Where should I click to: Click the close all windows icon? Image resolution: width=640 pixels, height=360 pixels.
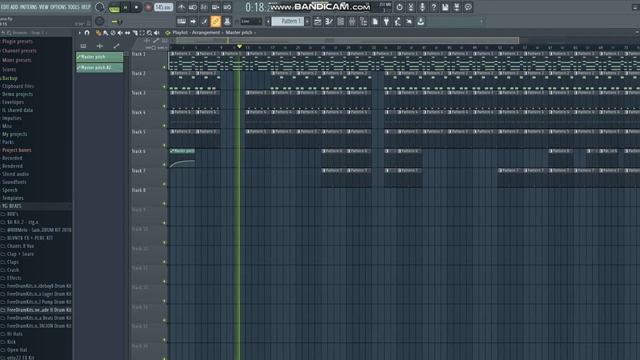[409, 21]
